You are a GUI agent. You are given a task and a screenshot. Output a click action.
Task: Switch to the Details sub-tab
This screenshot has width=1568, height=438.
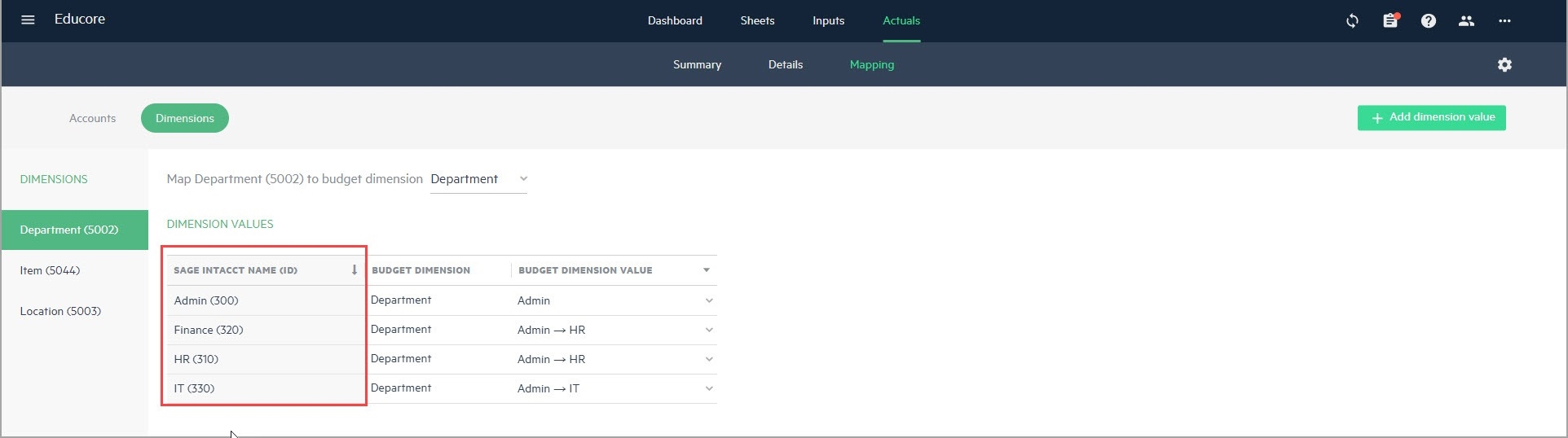786,64
